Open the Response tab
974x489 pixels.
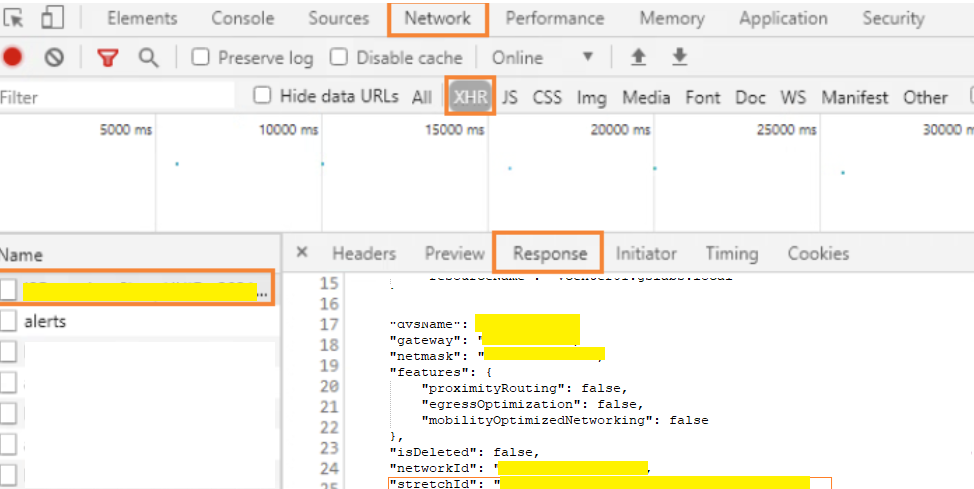click(x=547, y=253)
